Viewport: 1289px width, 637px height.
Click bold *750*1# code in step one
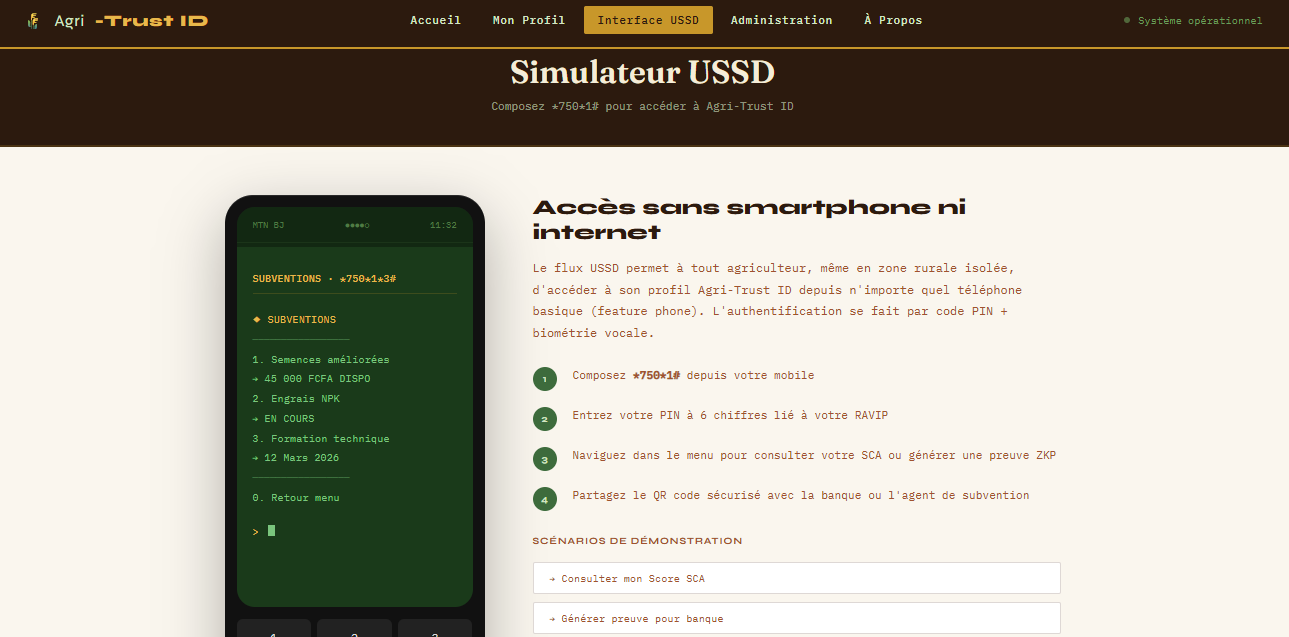(x=657, y=375)
